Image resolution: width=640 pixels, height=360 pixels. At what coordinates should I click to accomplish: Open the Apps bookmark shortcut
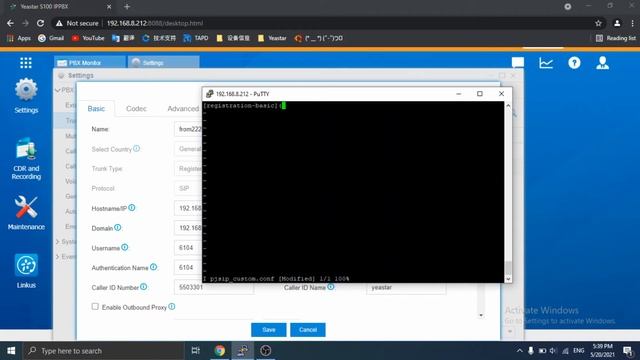pos(19,38)
